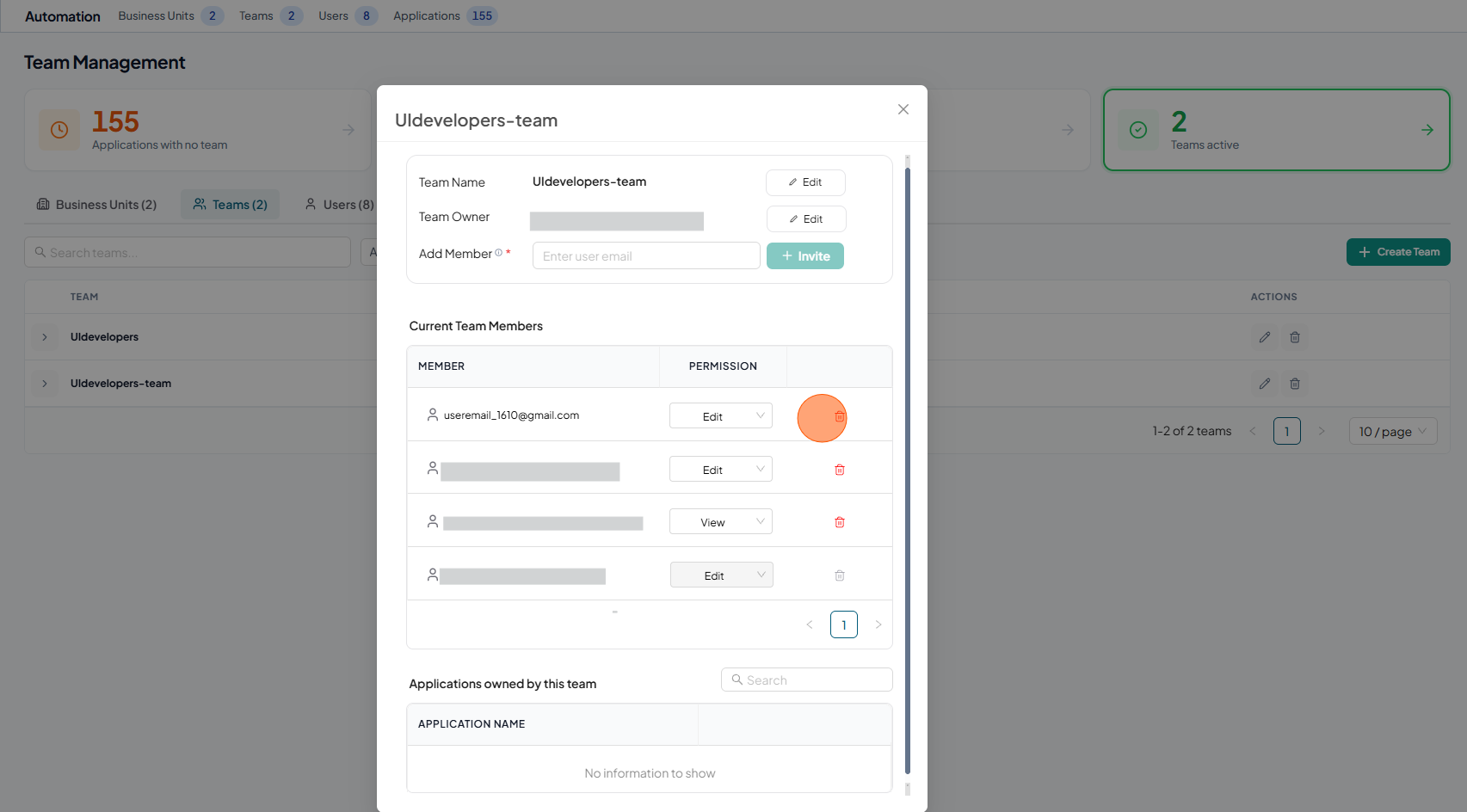Viewport: 1467px width, 812px height.
Task: Open Teams in top navigation
Action: (271, 15)
